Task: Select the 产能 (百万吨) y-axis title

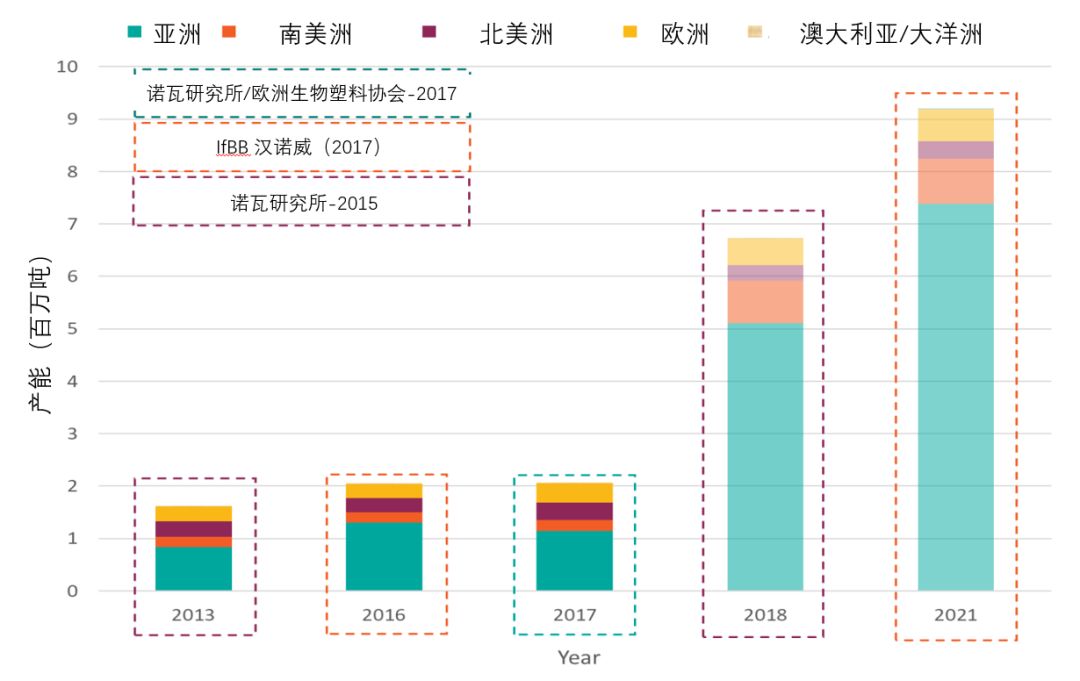Action: (x=38, y=338)
